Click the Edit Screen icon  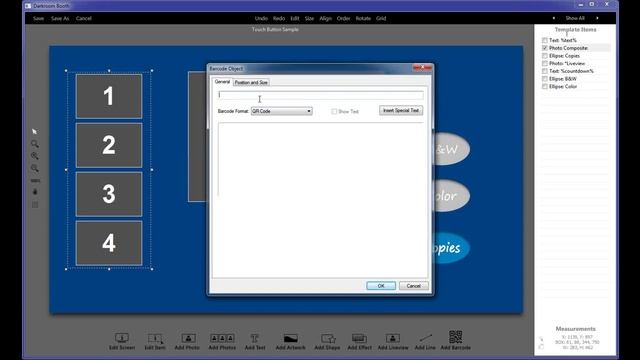pos(122,338)
